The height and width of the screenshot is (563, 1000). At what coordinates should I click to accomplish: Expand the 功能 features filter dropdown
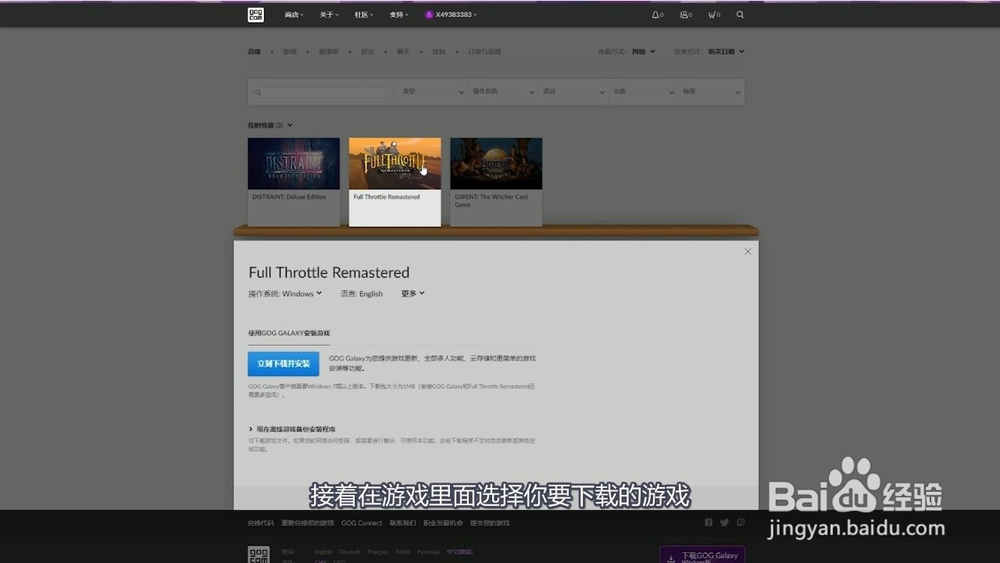pyautogui.click(x=643, y=92)
